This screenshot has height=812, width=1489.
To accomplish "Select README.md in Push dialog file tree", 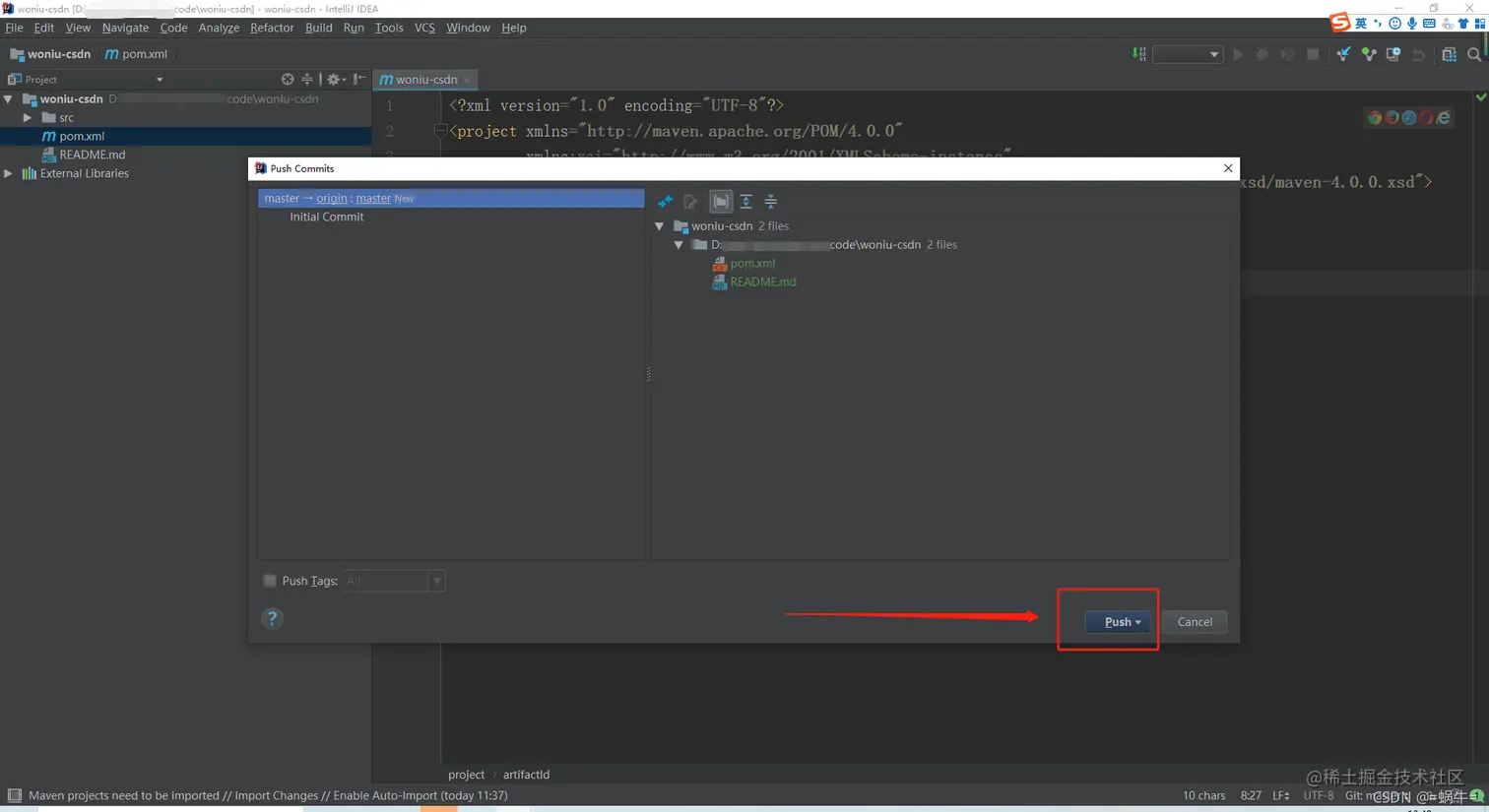I will [763, 282].
